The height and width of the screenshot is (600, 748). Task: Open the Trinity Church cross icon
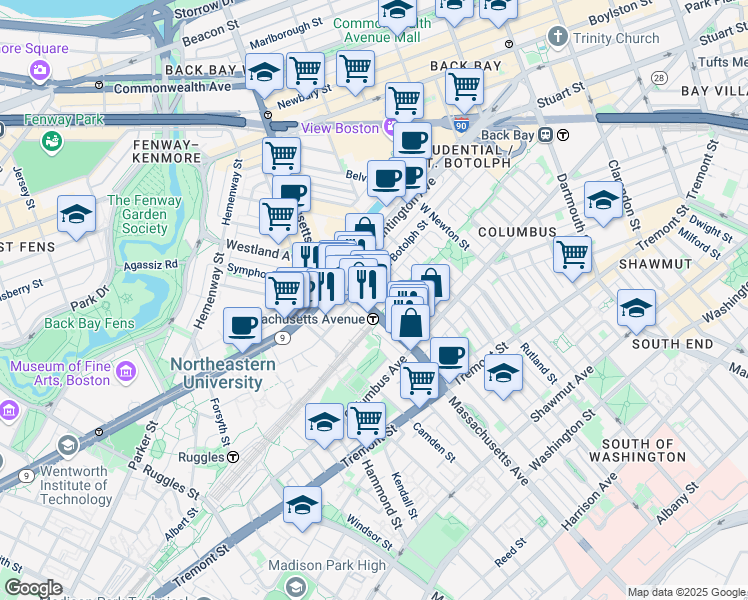point(558,37)
